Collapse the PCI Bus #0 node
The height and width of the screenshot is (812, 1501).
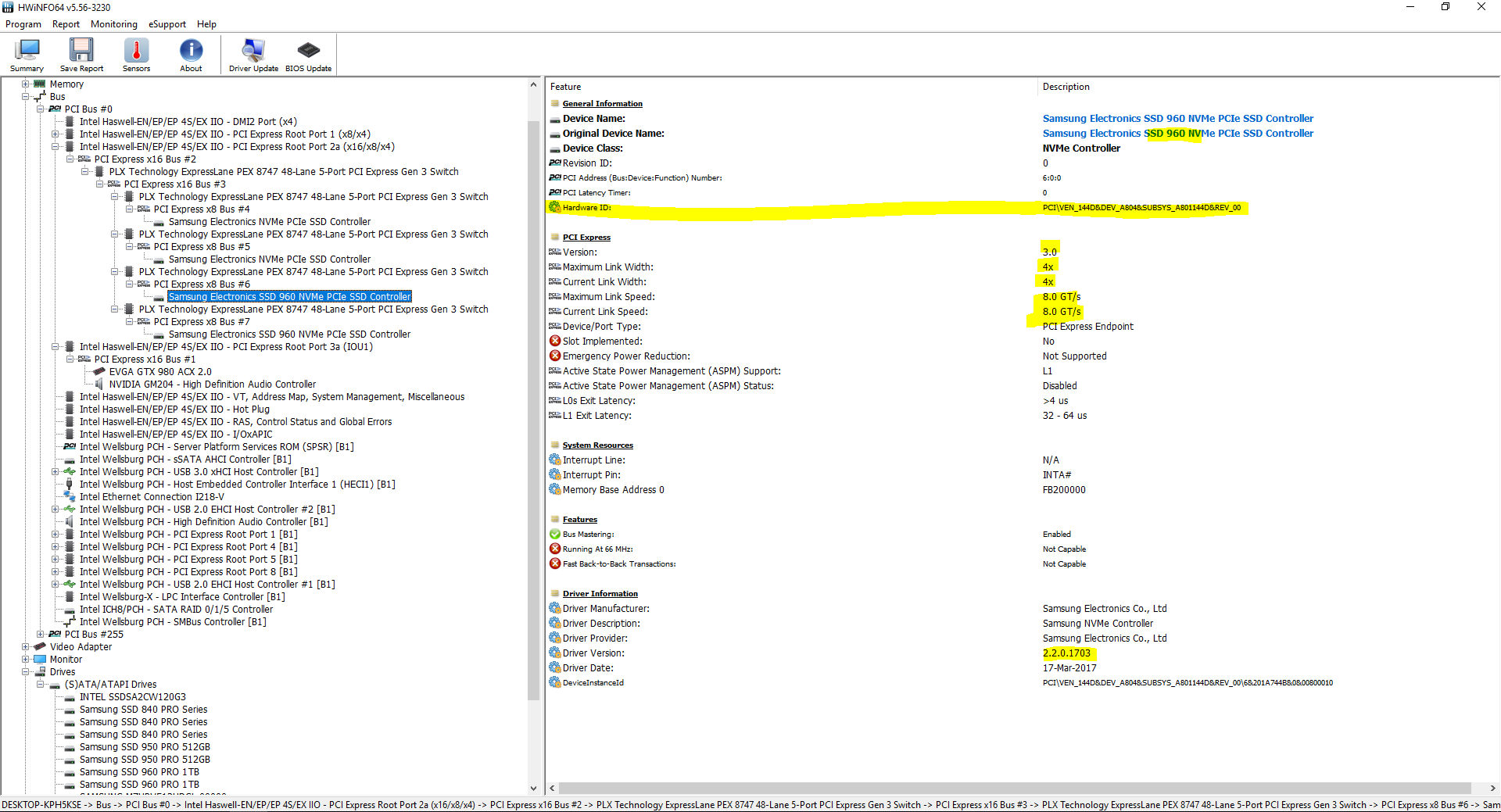click(41, 109)
